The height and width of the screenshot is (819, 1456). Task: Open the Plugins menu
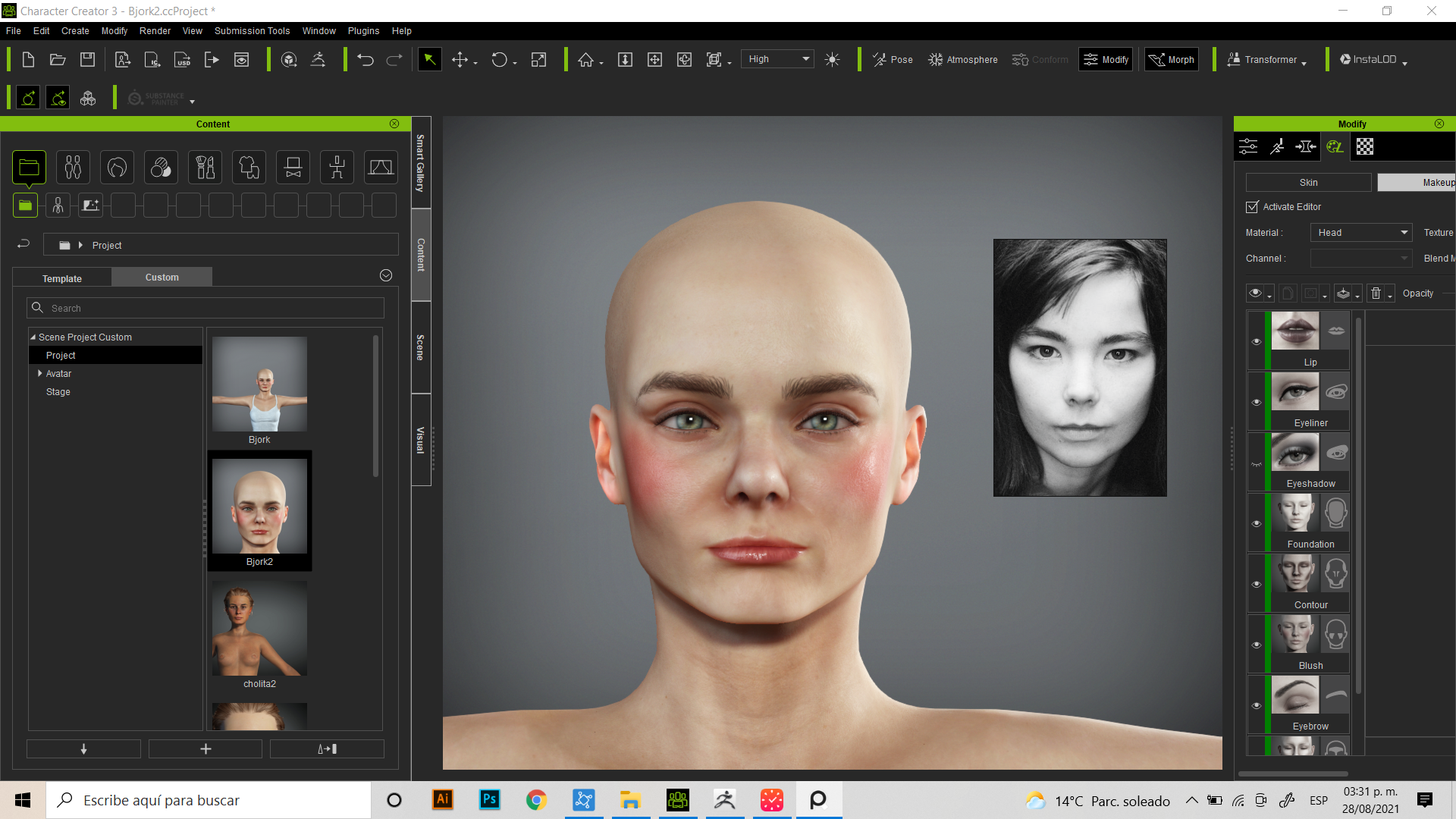click(x=363, y=31)
